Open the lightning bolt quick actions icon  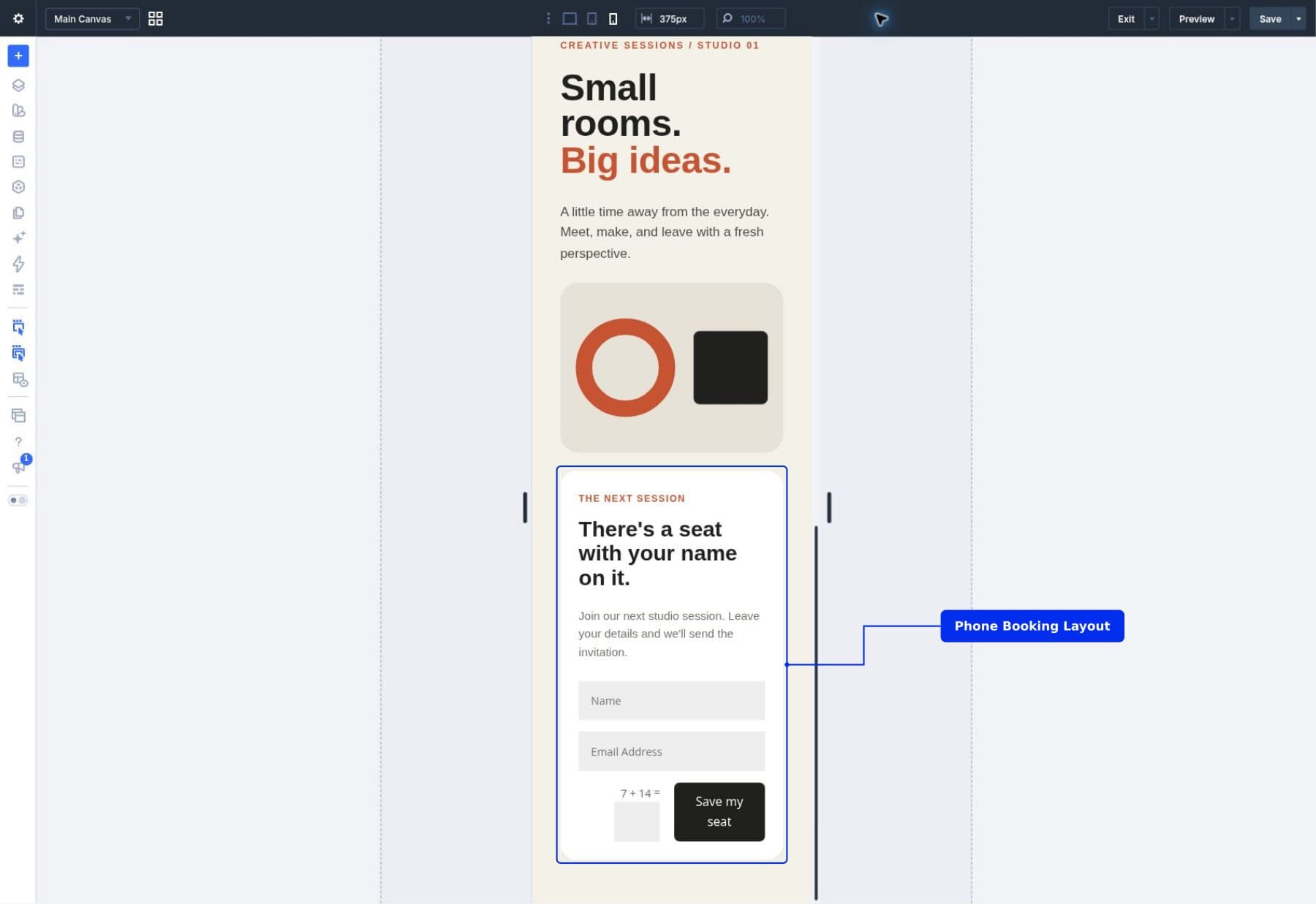[18, 264]
